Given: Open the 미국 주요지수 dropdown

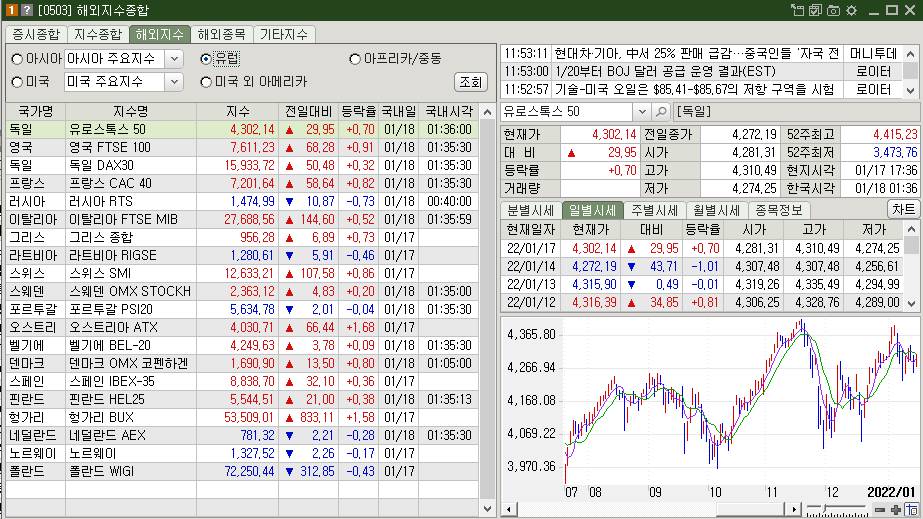Looking at the screenshot, I should pyautogui.click(x=174, y=82).
